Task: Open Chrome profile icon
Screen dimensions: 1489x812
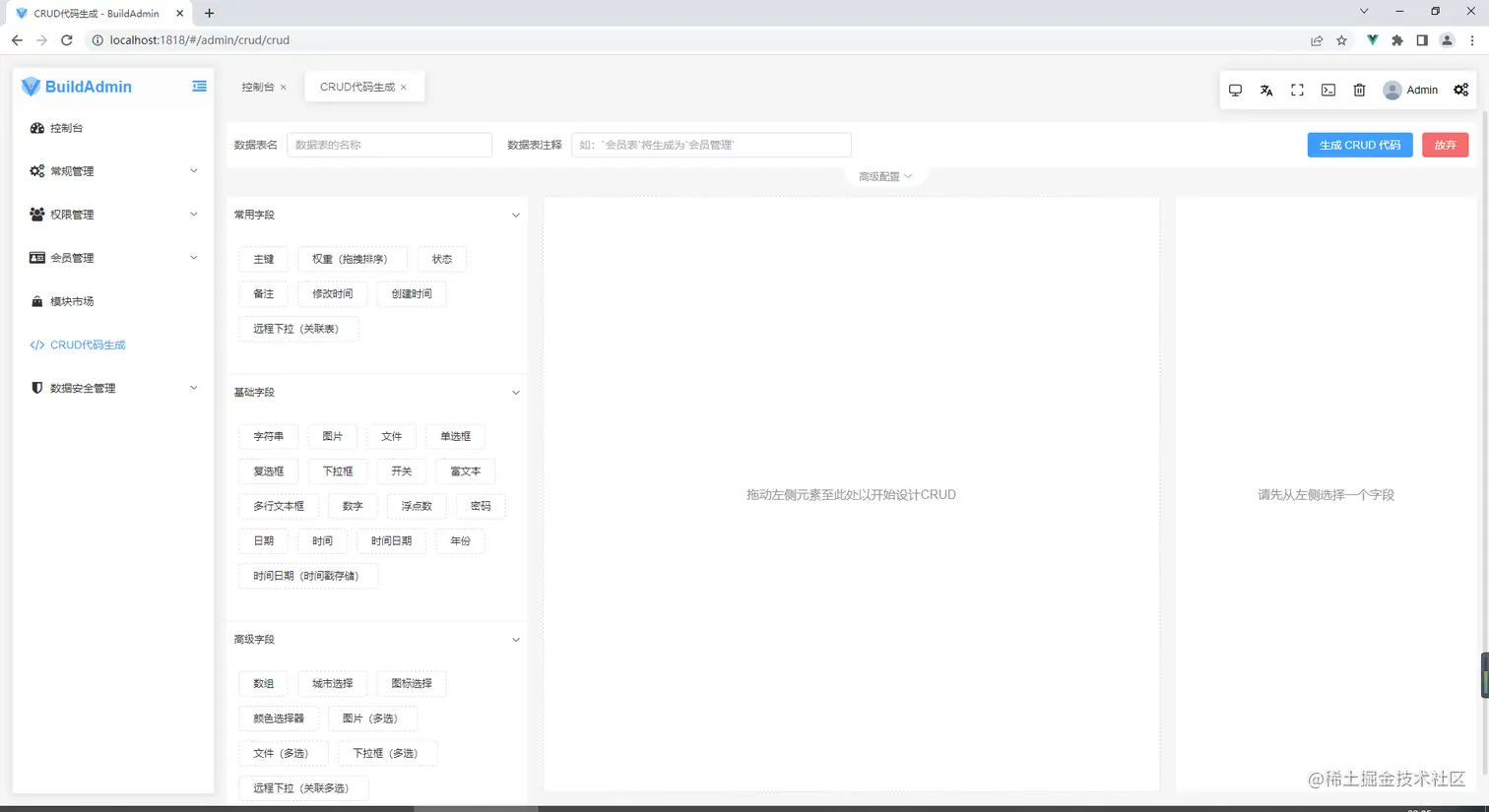Action: pos(1447,40)
